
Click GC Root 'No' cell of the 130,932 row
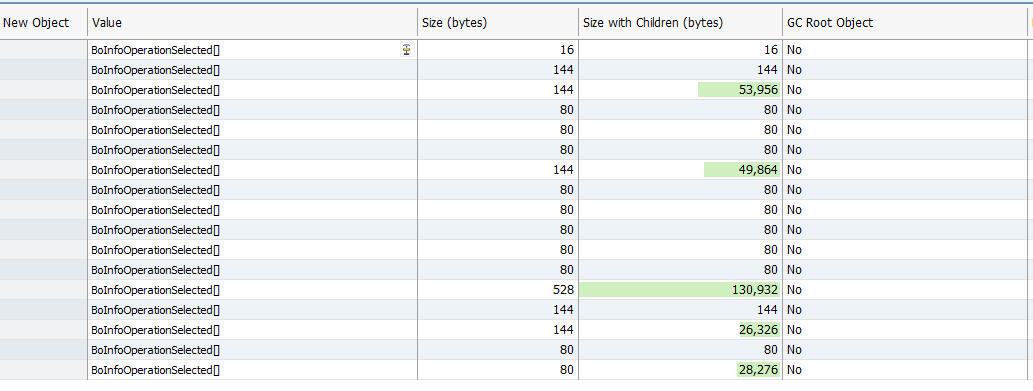tap(795, 290)
